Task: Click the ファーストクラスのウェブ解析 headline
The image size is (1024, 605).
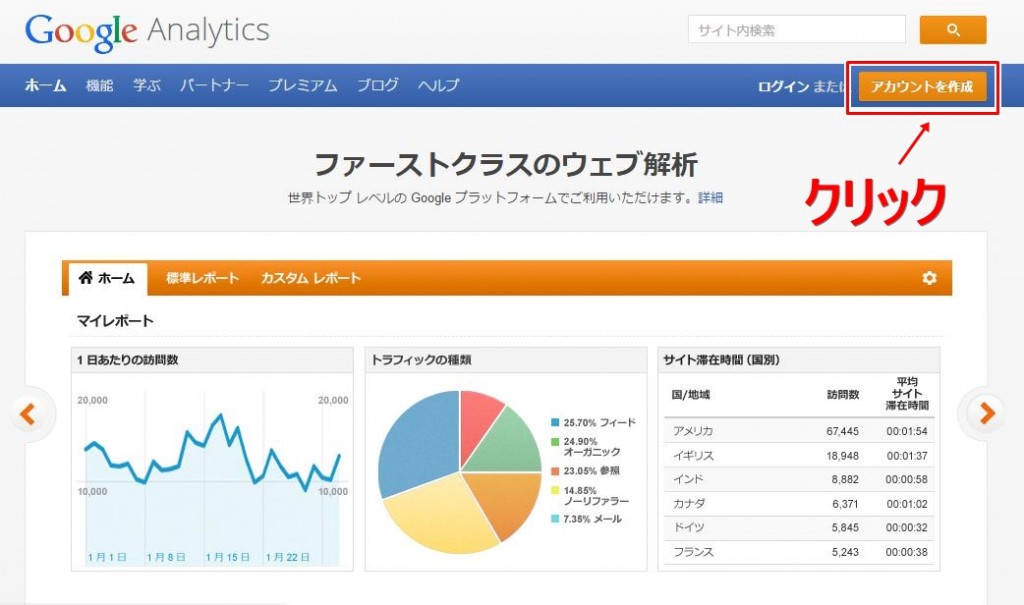Action: coord(506,165)
